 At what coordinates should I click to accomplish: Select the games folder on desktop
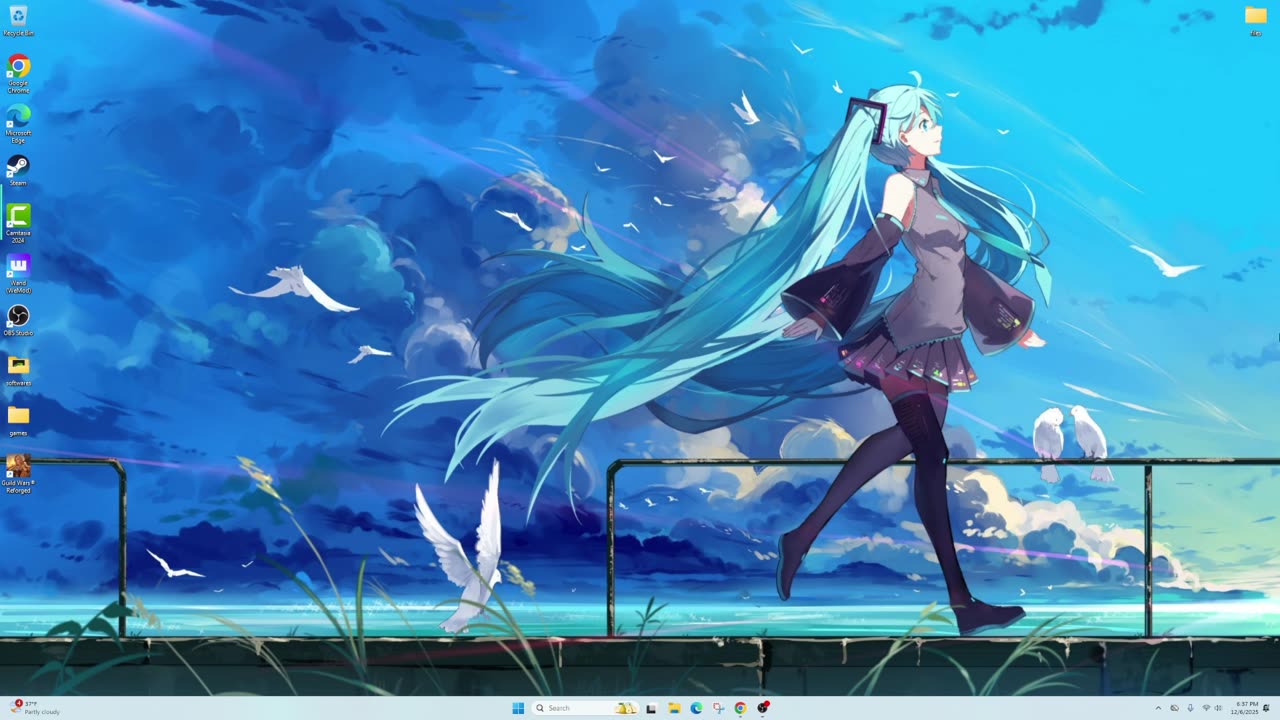point(18,420)
